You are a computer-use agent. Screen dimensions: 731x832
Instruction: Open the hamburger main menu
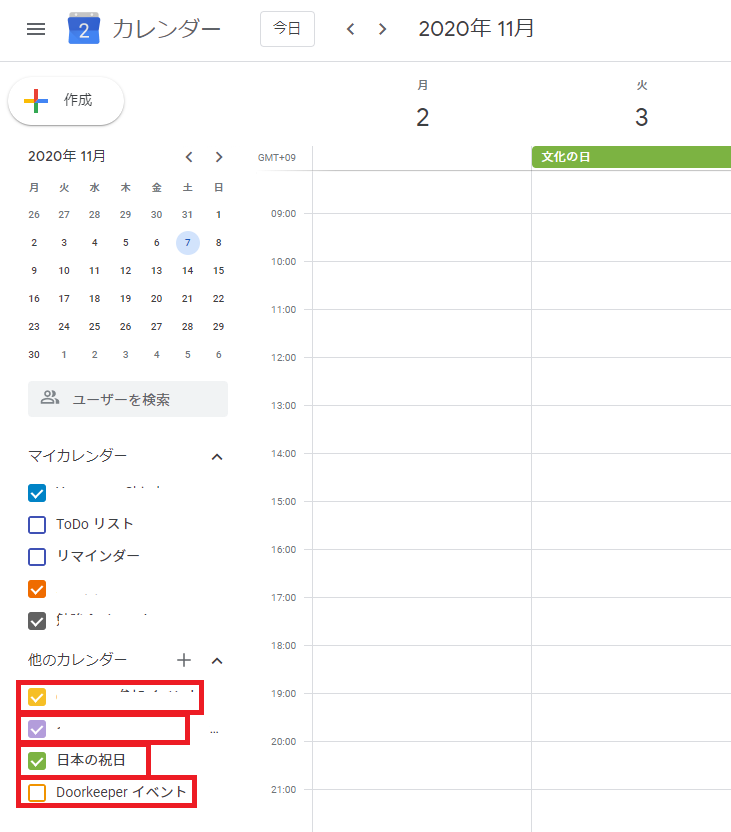[x=36, y=29]
